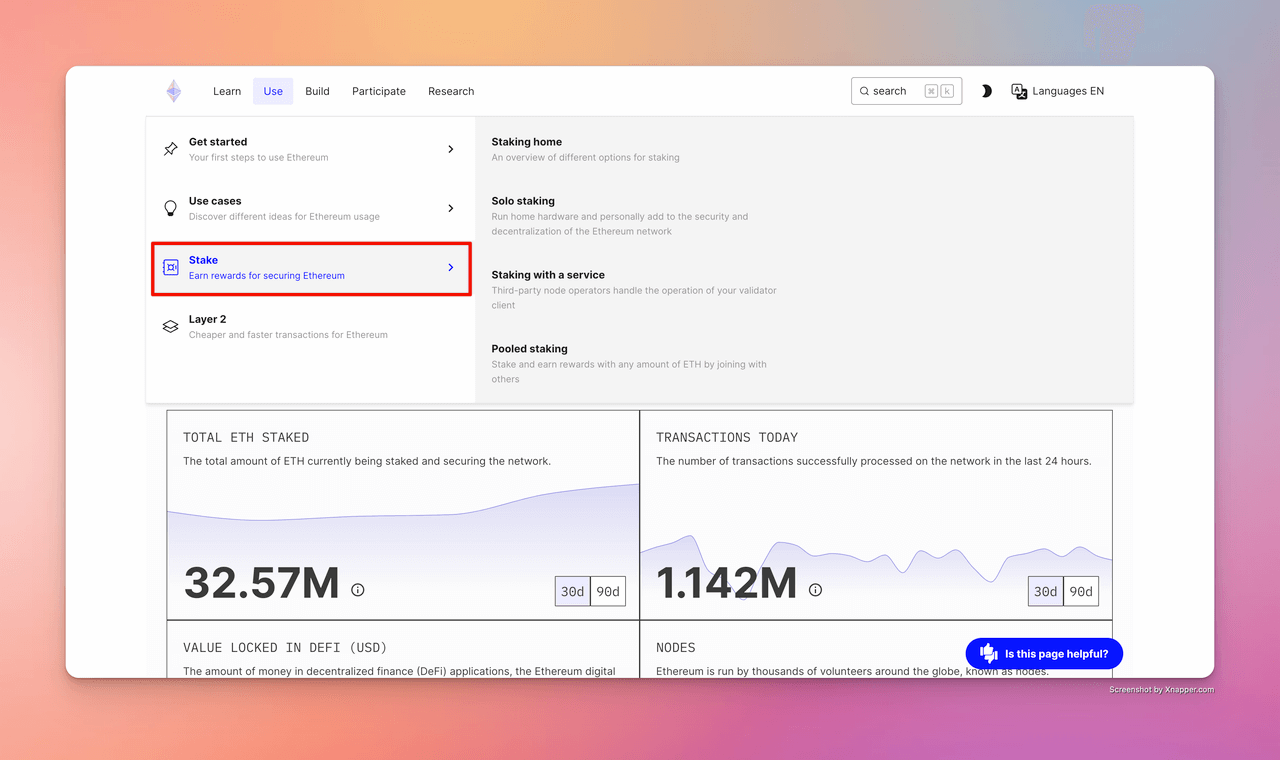Viewport: 1280px width, 760px height.
Task: Open the Learn menu
Action: 227,91
